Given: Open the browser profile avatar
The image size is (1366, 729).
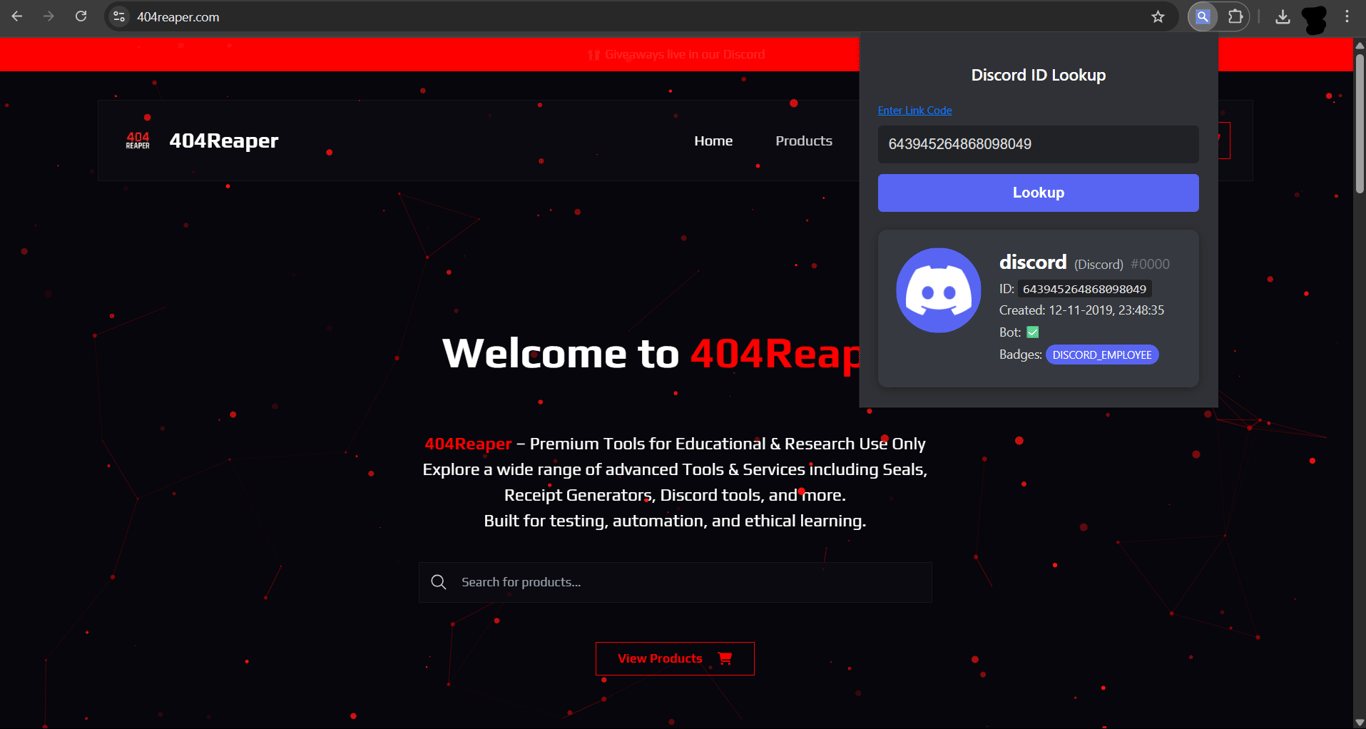Looking at the screenshot, I should pyautogui.click(x=1315, y=18).
